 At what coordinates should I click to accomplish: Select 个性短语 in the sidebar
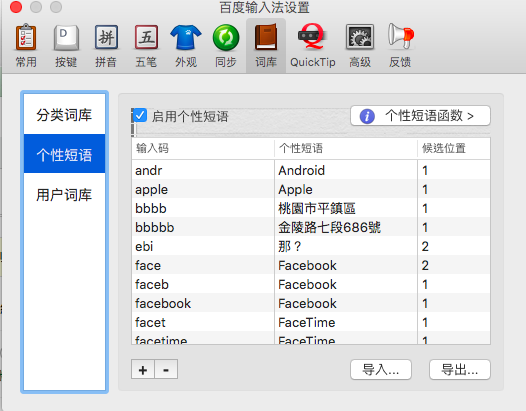(64, 154)
